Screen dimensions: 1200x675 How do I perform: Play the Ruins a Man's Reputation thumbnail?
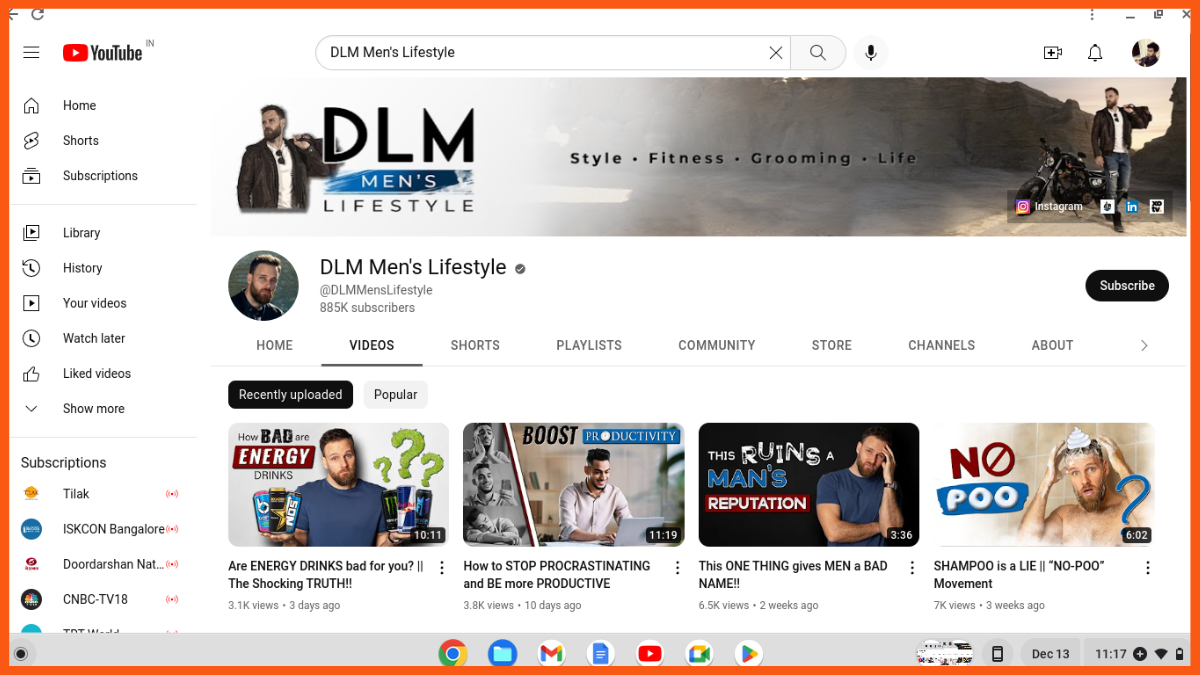[x=809, y=484]
